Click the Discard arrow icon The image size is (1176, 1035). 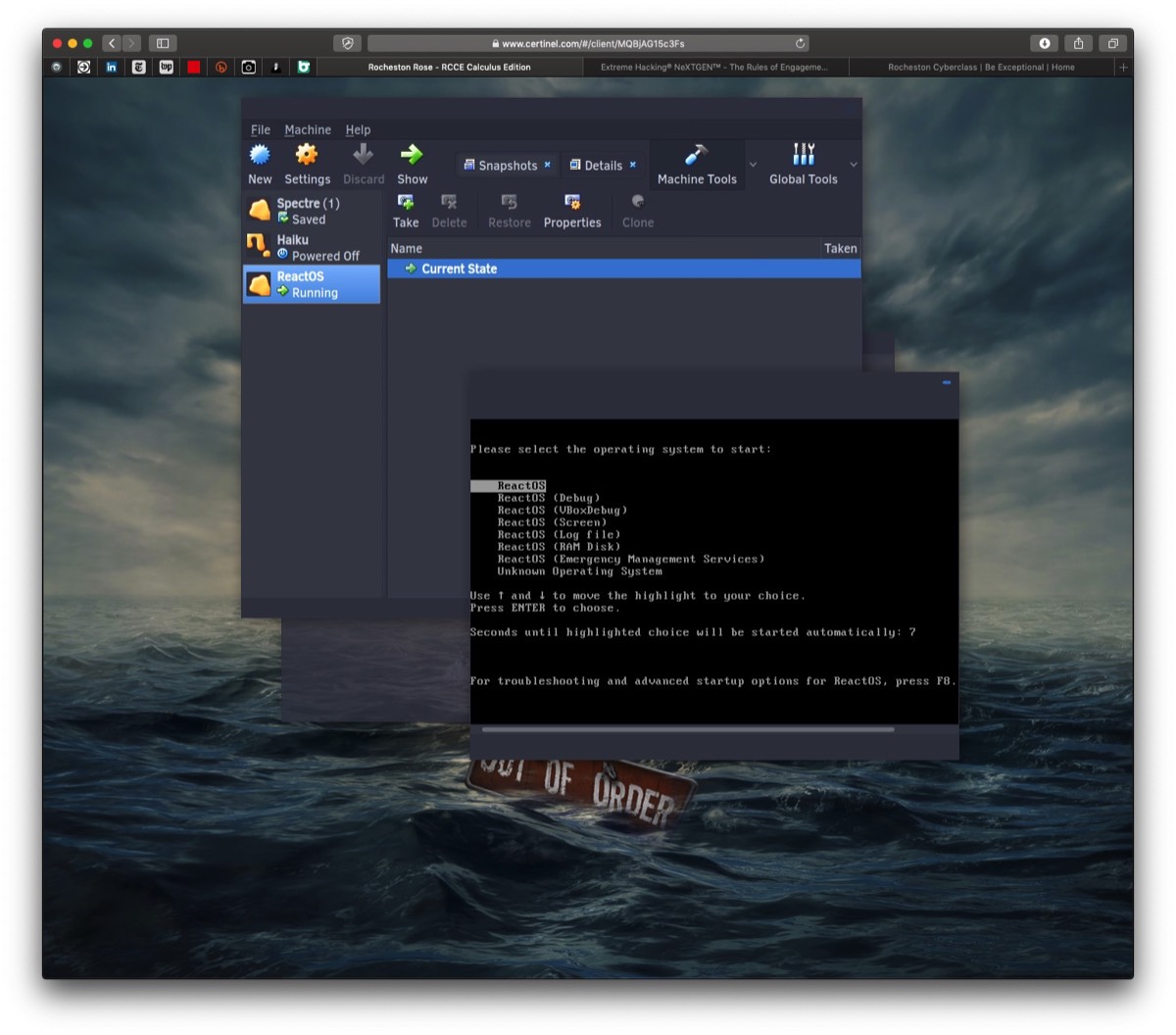coord(364,155)
